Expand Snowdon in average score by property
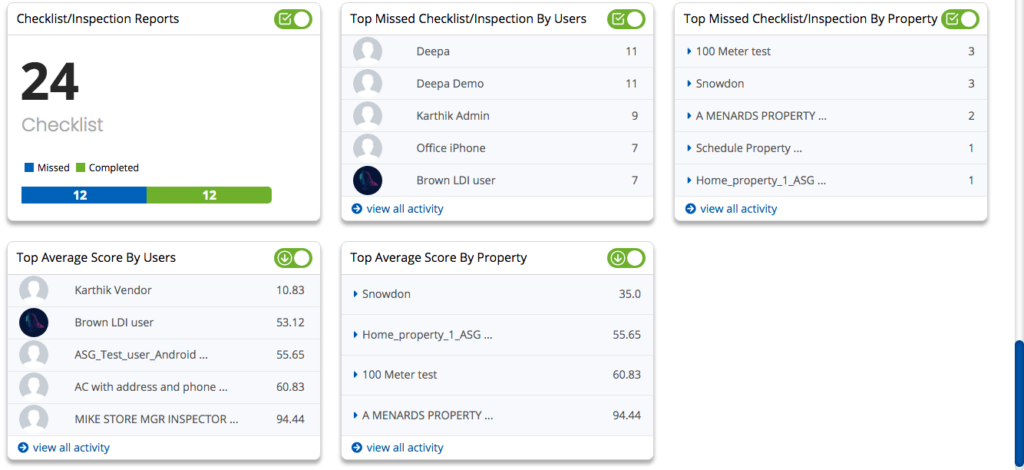1024x470 pixels. pyautogui.click(x=356, y=294)
